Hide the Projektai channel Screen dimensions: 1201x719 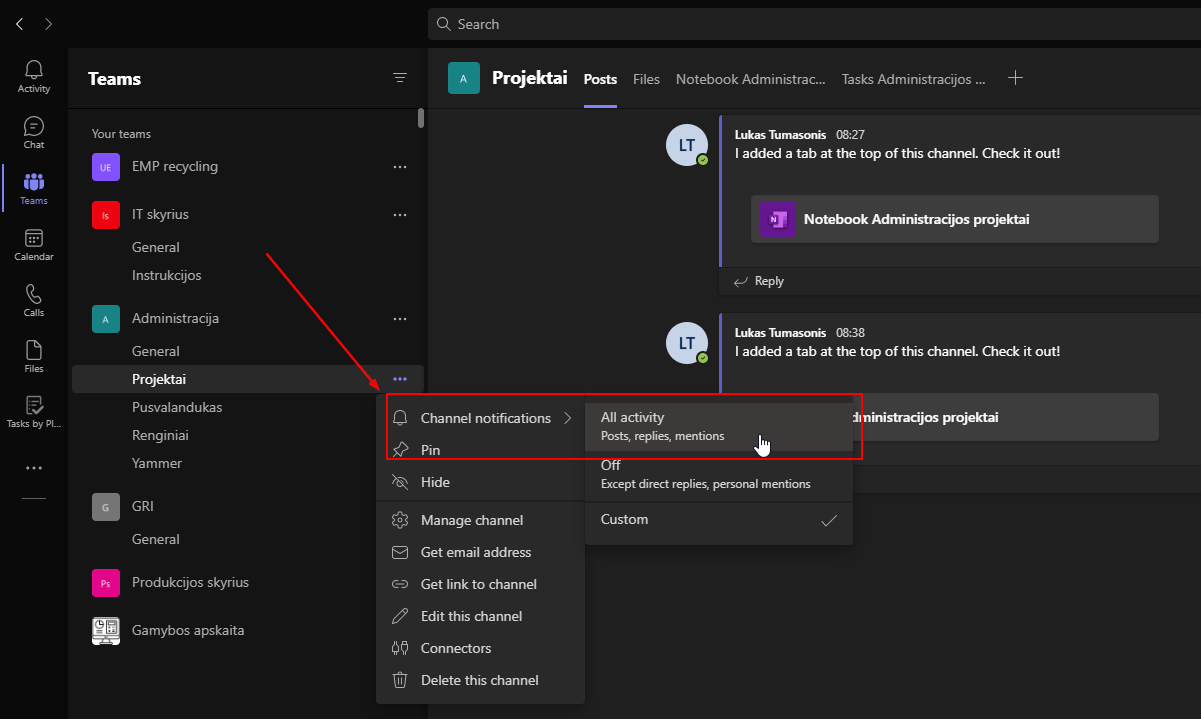point(435,482)
